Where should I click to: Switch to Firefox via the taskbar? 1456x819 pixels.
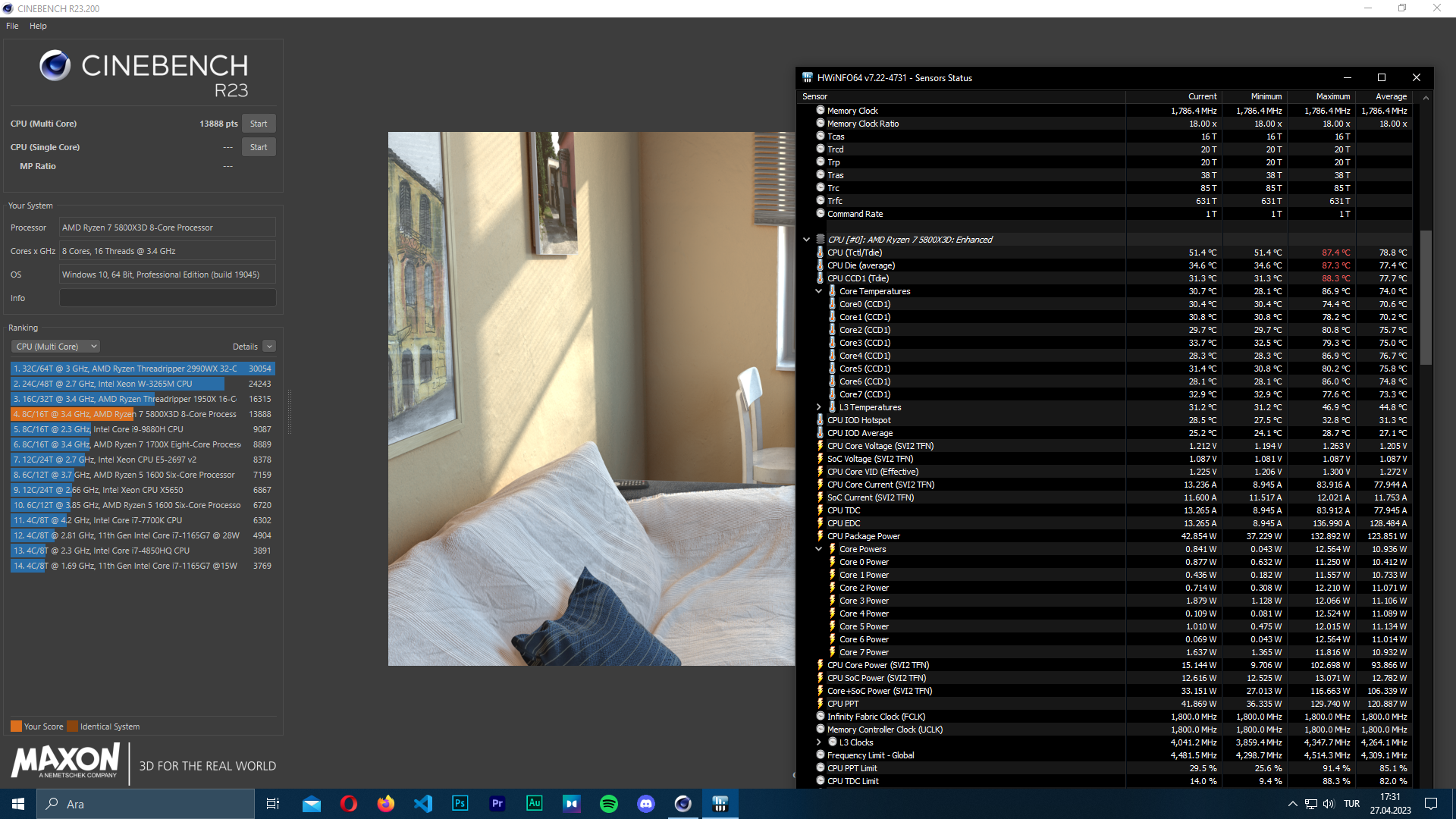[385, 804]
